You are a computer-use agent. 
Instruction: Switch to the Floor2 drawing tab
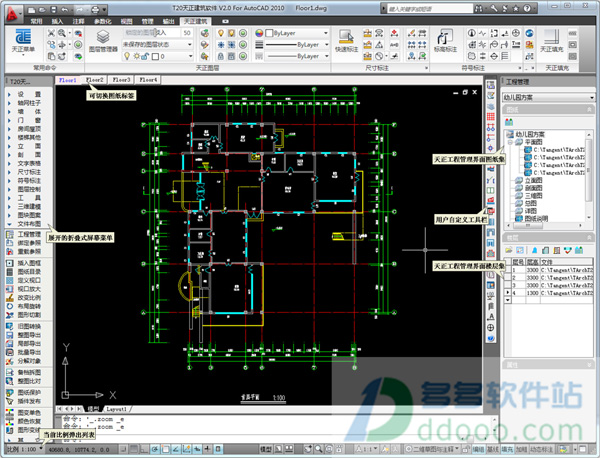95,80
